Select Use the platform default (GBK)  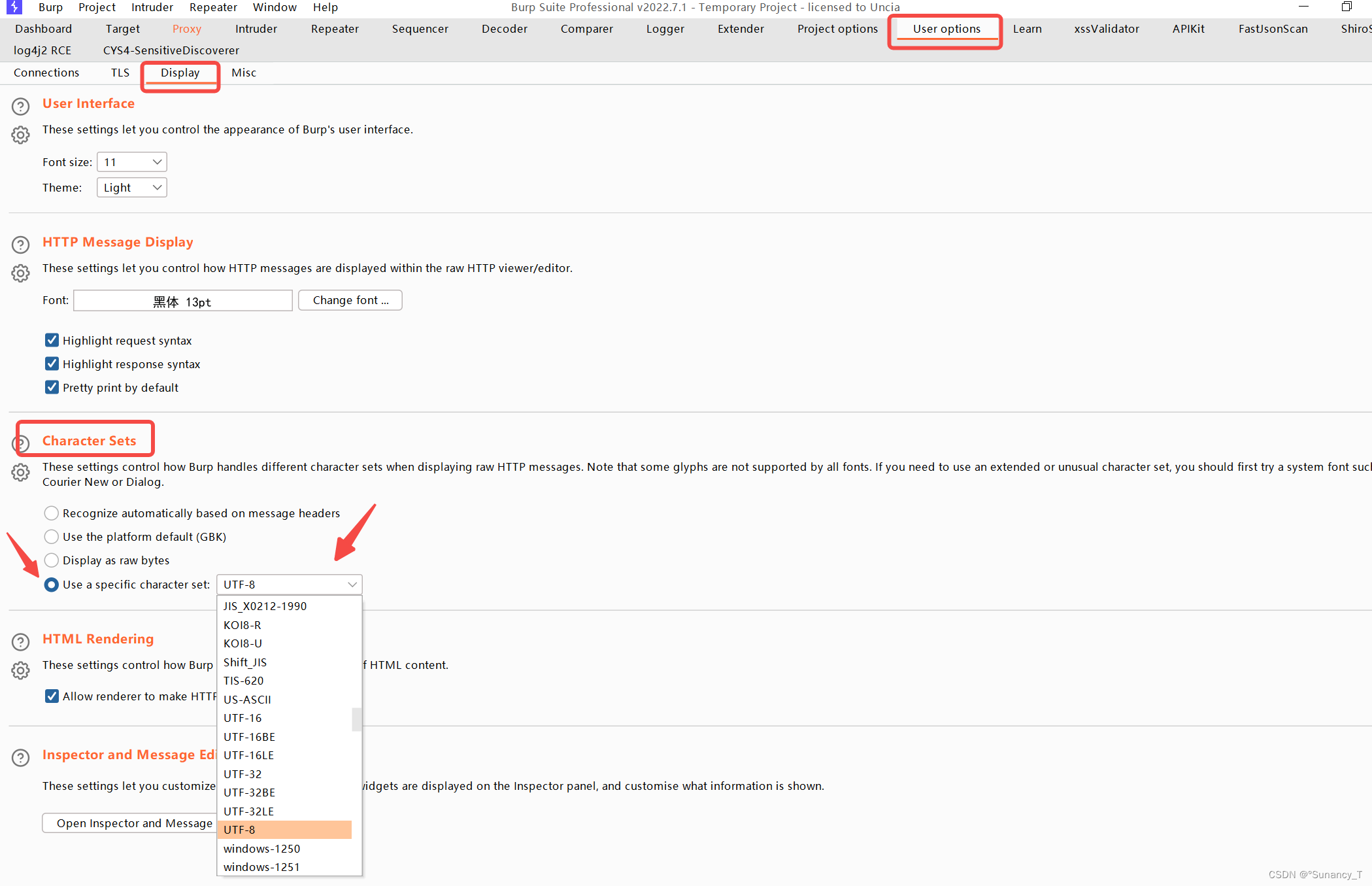52,536
